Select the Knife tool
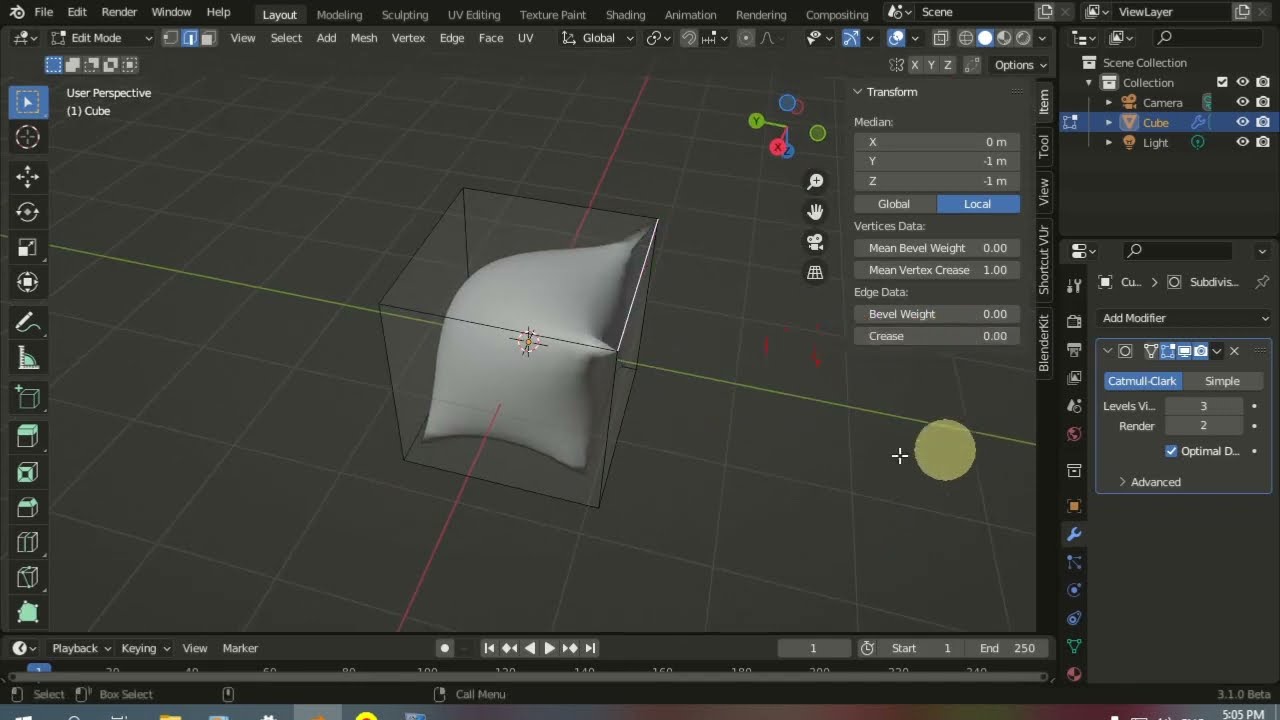The image size is (1280, 720). [28, 577]
